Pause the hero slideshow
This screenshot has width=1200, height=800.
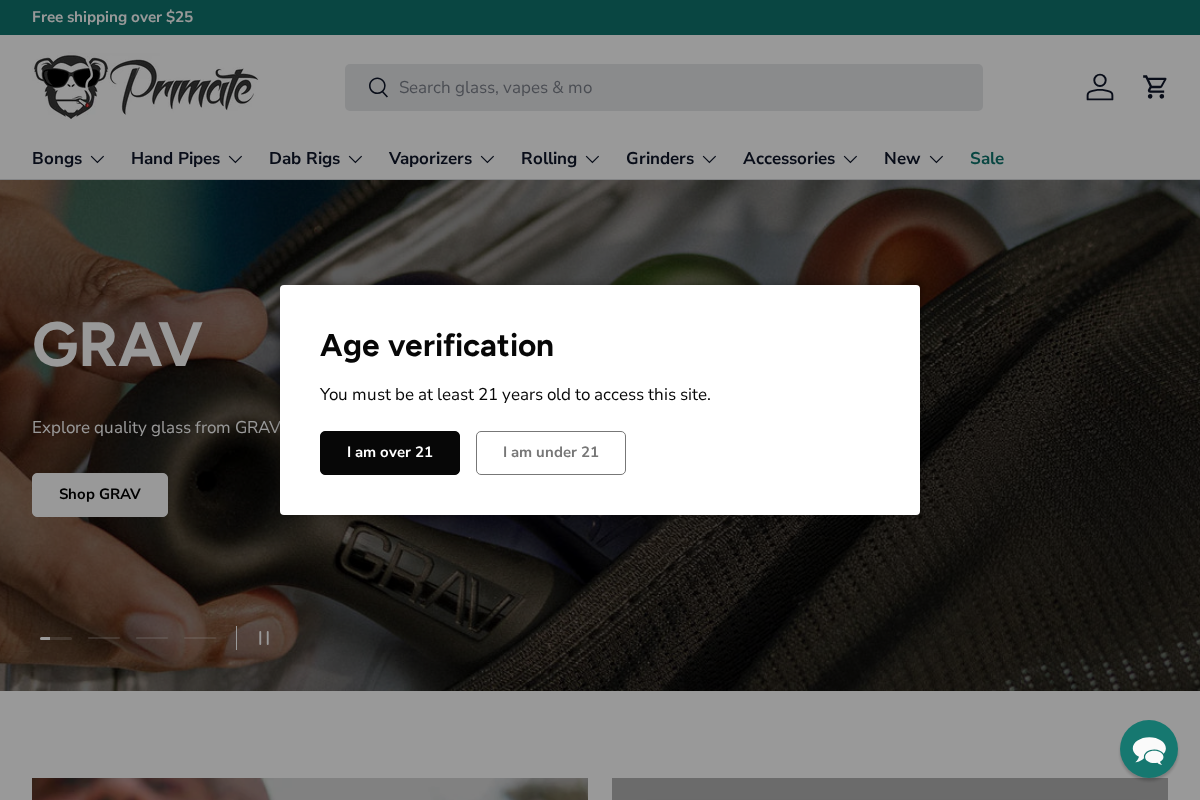264,638
